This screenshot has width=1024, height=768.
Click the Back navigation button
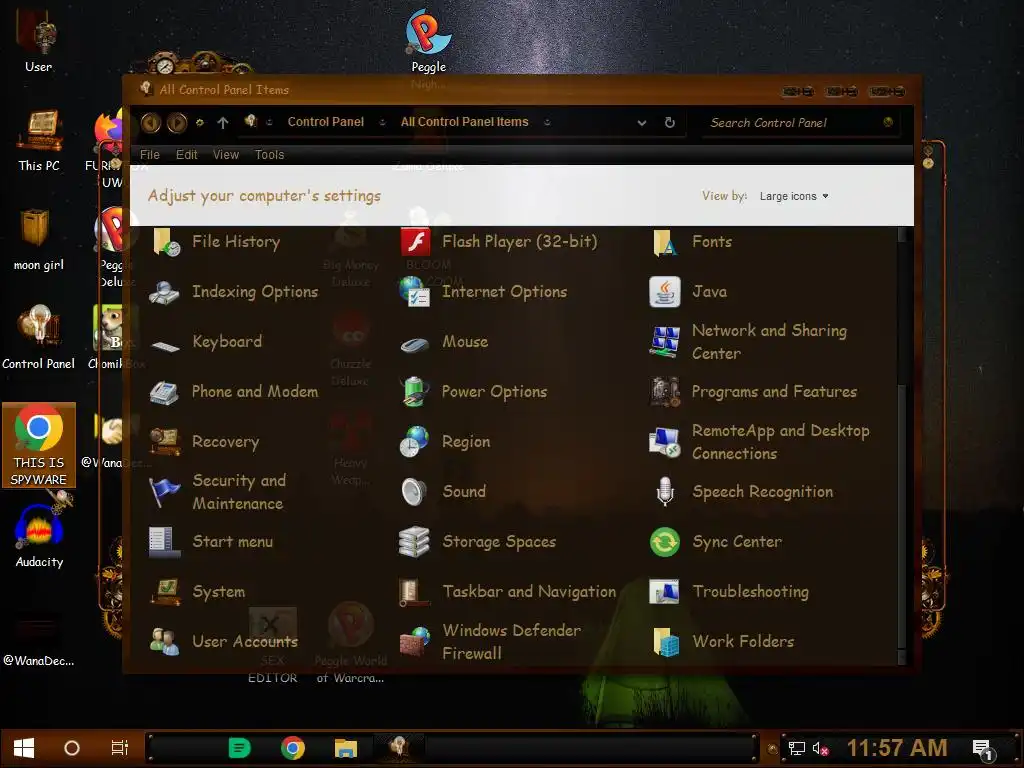pyautogui.click(x=151, y=123)
